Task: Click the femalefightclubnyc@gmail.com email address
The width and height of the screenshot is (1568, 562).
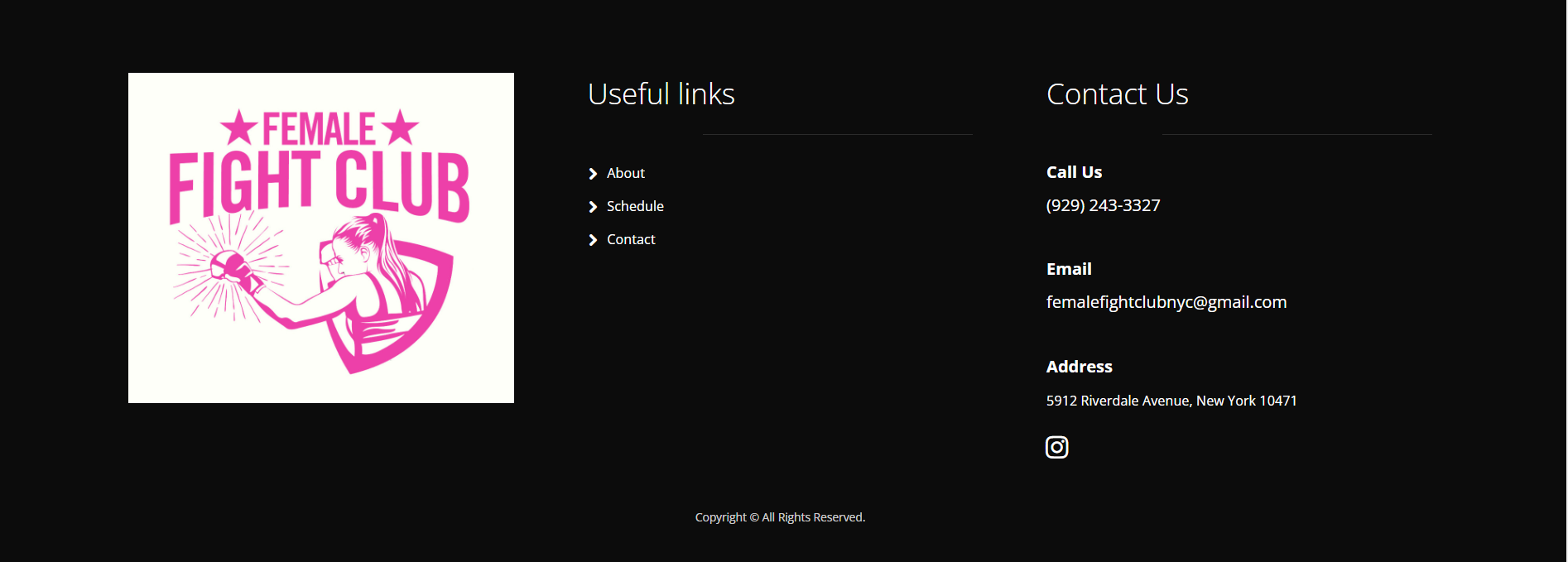Action: [x=1166, y=302]
